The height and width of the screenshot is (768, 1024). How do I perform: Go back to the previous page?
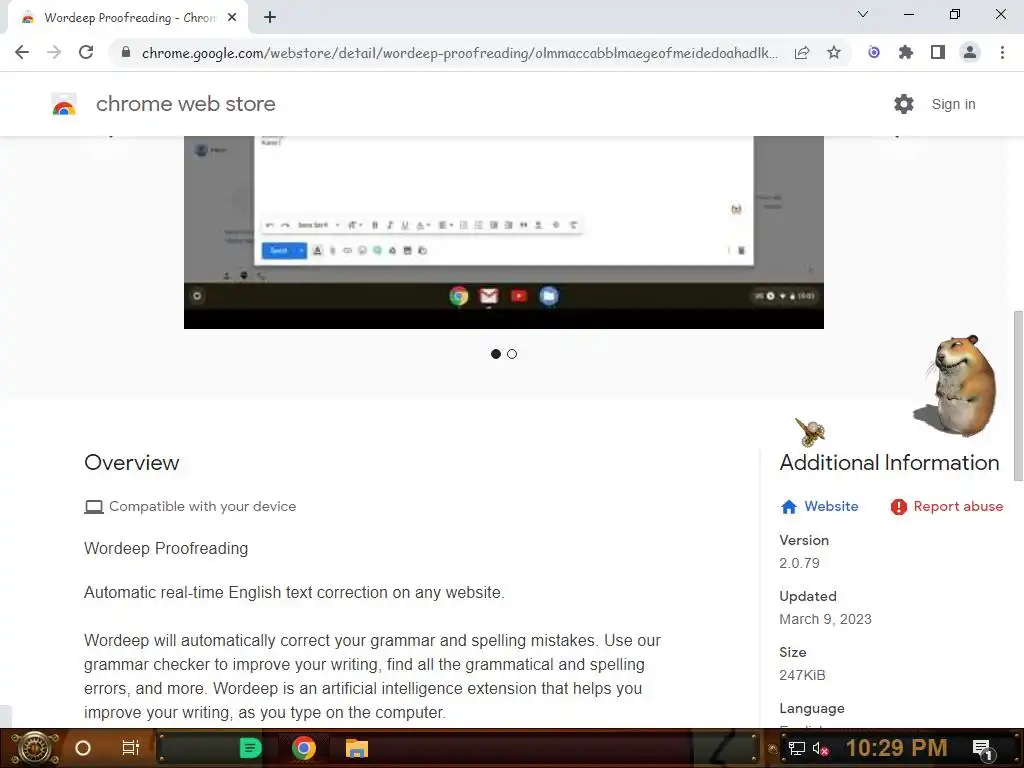pos(22,52)
